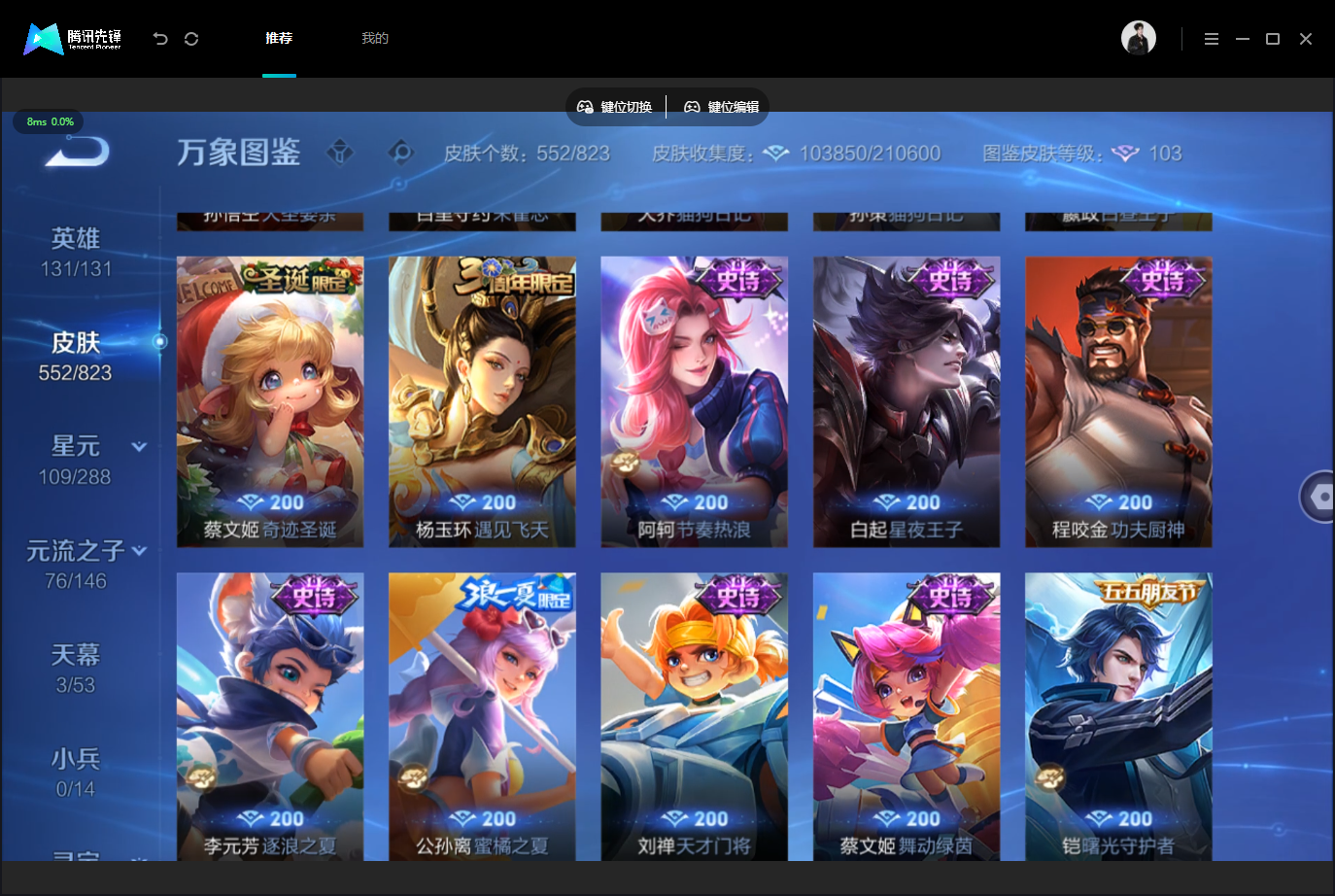Click the gold badge on 阿轲 节奏热浪 card
This screenshot has height=896, width=1335.
click(625, 463)
